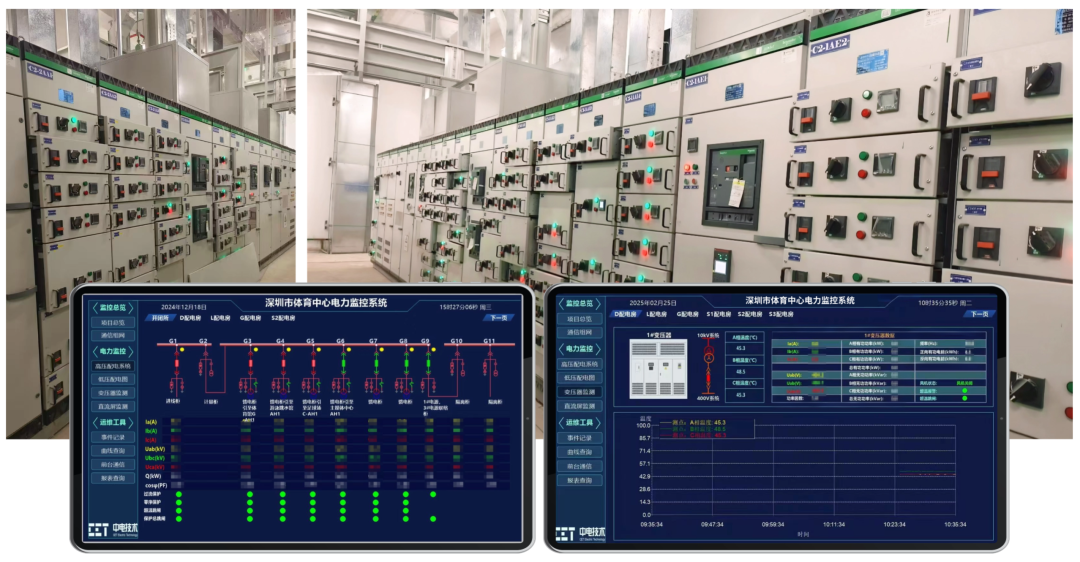Open 低压配电图 on the 2025 screen
The width and height of the screenshot is (1080, 562).
(579, 377)
